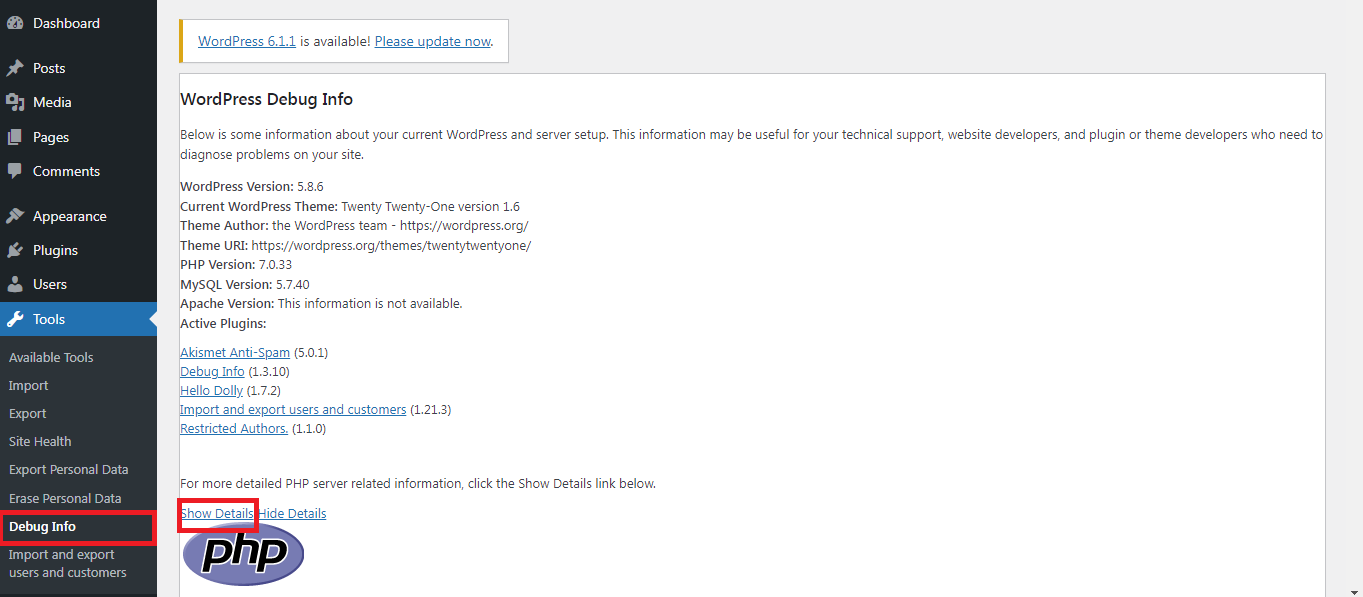The image size is (1363, 597).
Task: Click the Tools wrench icon
Action: click(15, 319)
